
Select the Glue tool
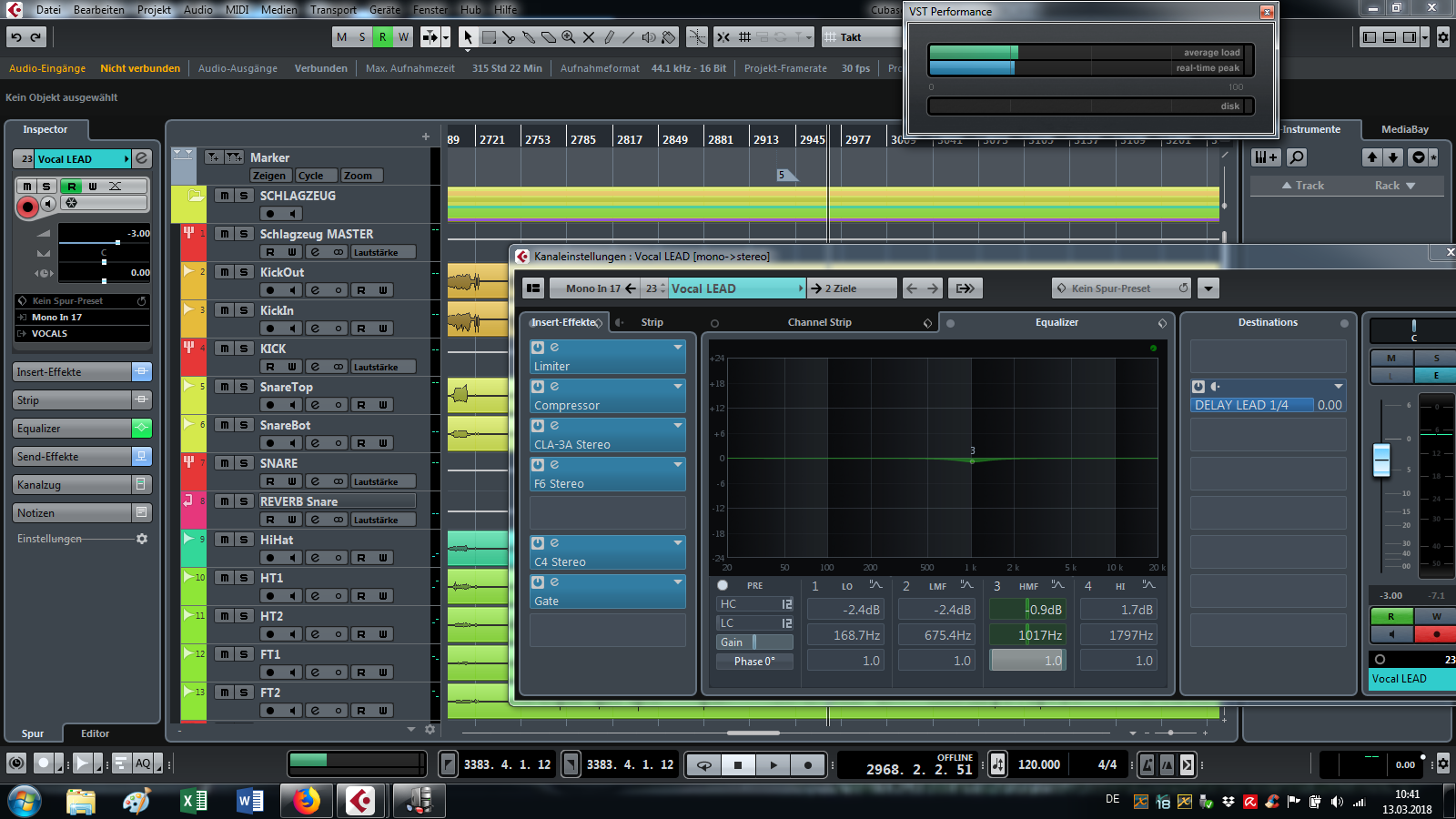tap(529, 37)
